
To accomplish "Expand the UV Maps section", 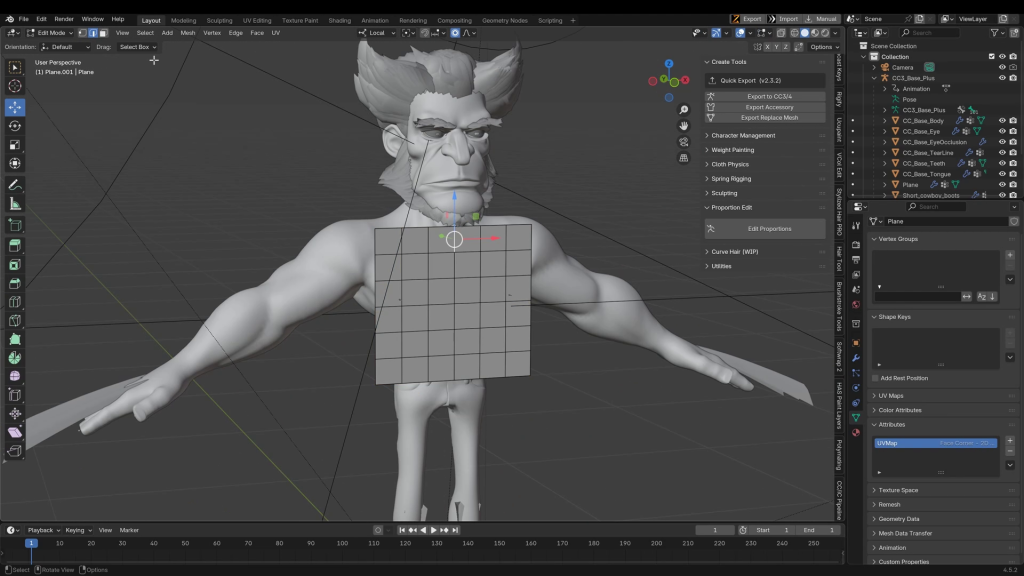I will [890, 396].
